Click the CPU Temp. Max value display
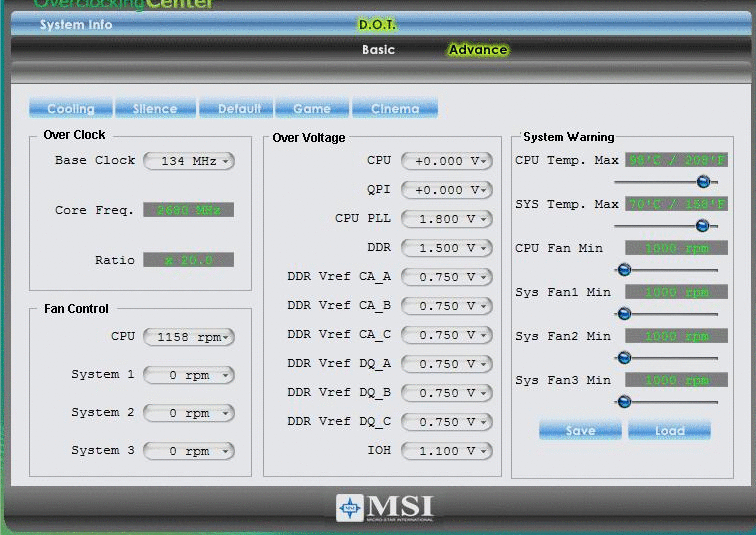Screen dimensions: 756x535 click(676, 160)
